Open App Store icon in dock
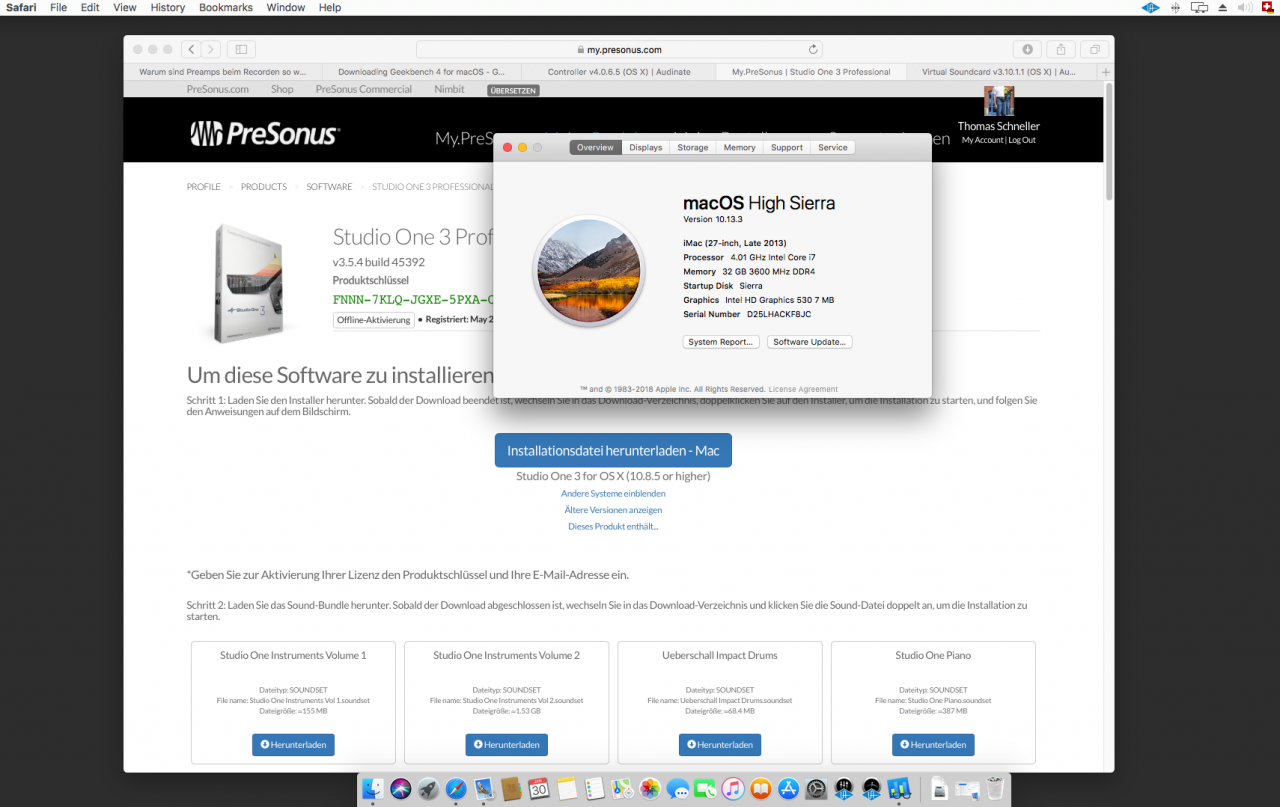1280x807 pixels. [788, 788]
